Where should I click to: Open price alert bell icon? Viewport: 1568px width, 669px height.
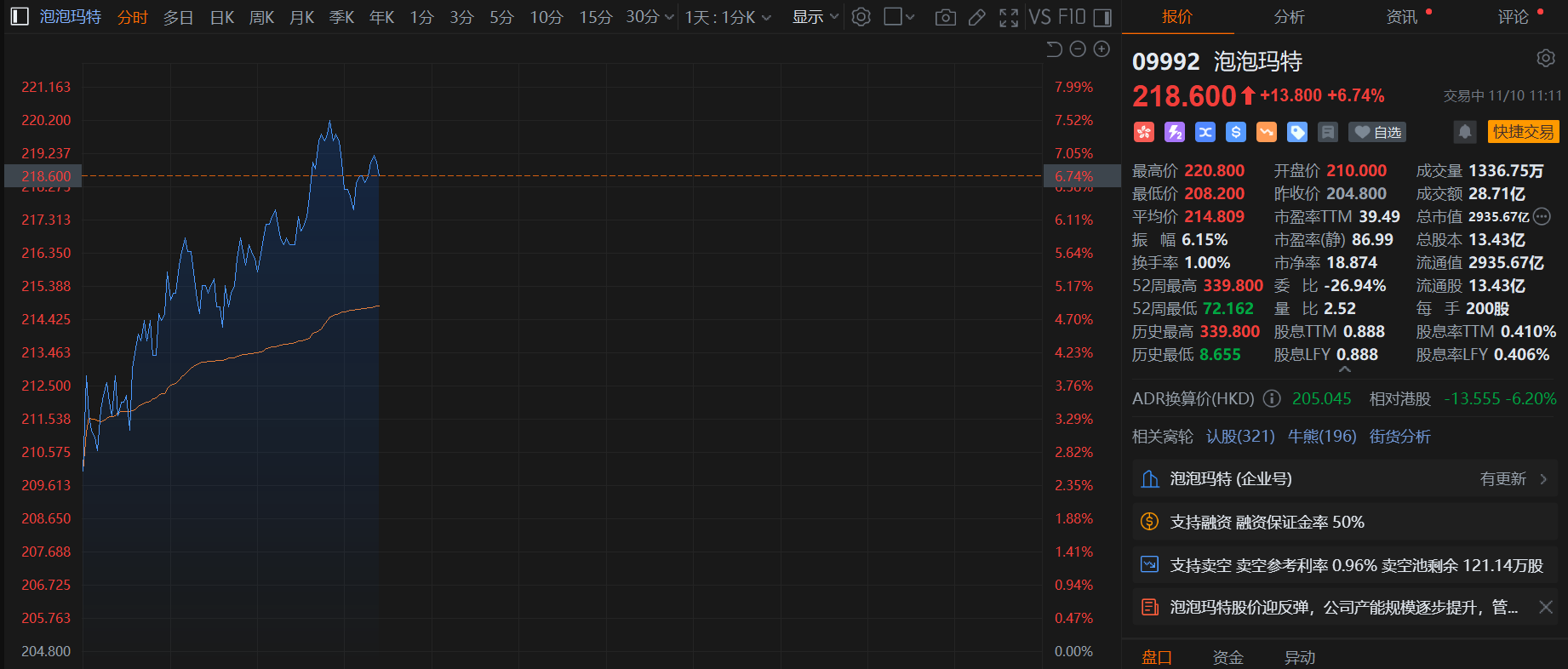click(1464, 132)
